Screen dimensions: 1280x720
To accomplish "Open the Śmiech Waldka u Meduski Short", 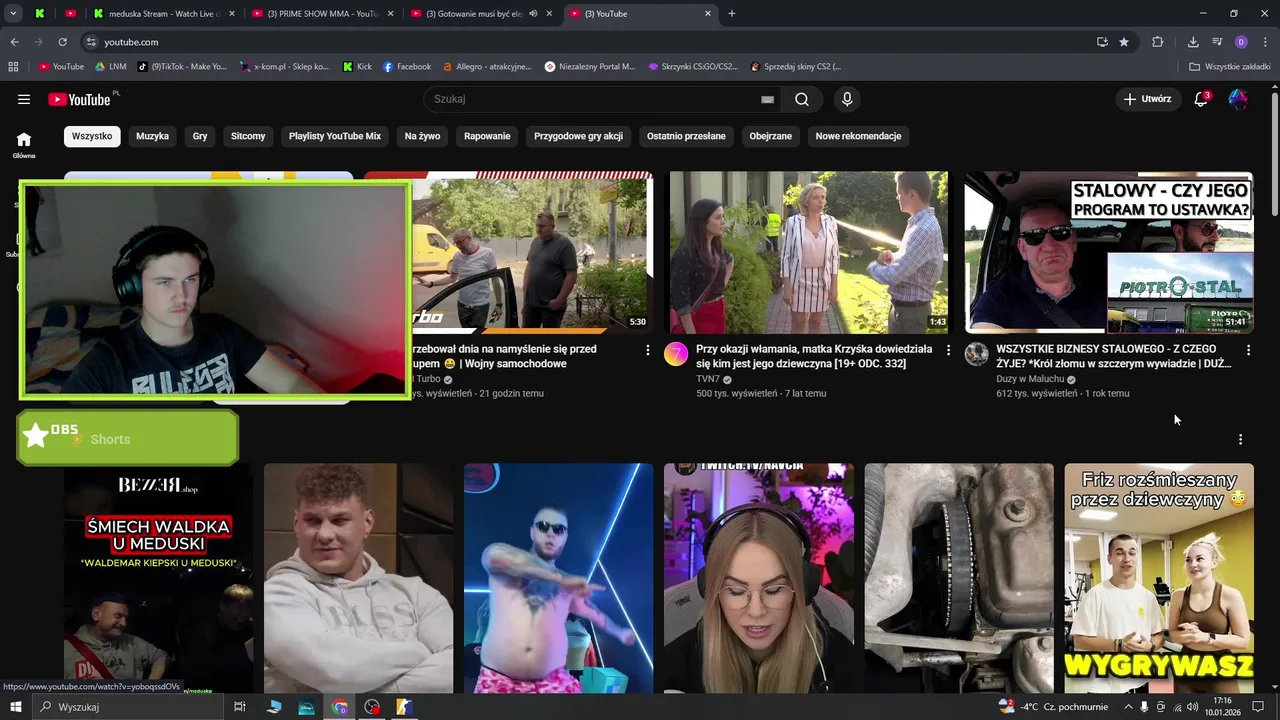I will (x=158, y=578).
